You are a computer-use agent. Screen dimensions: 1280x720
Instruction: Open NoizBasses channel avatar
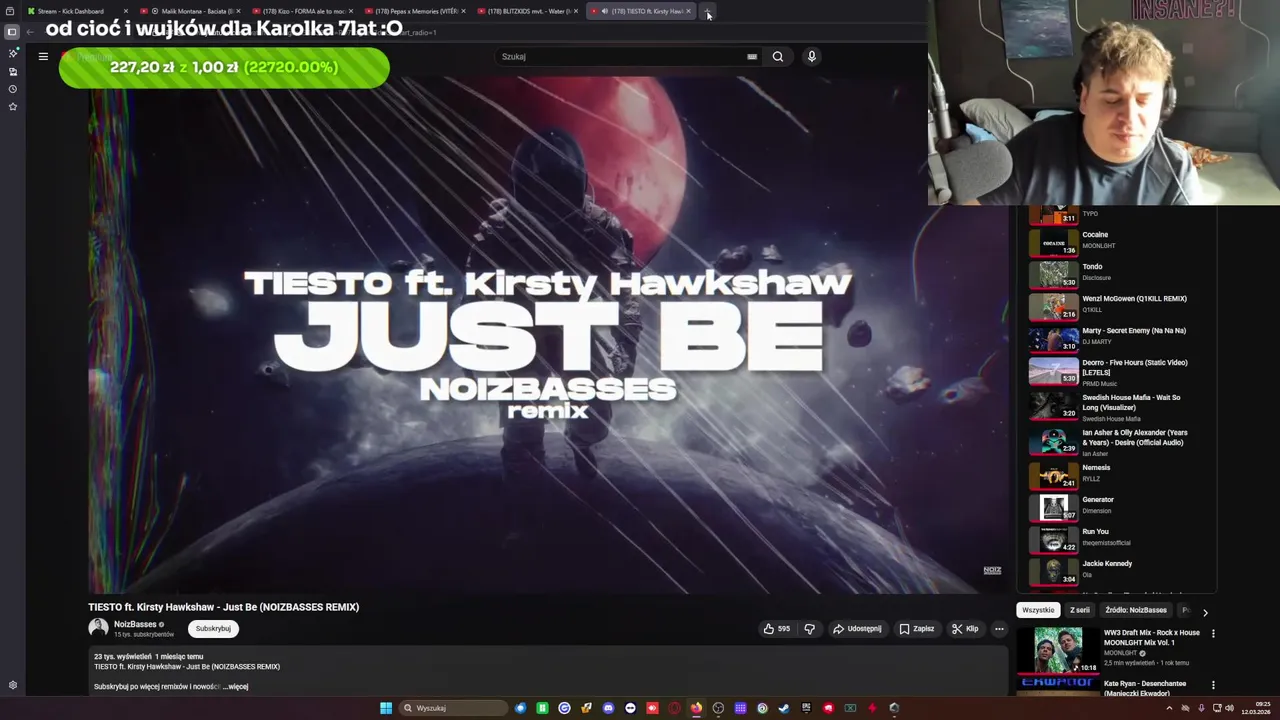tap(98, 628)
